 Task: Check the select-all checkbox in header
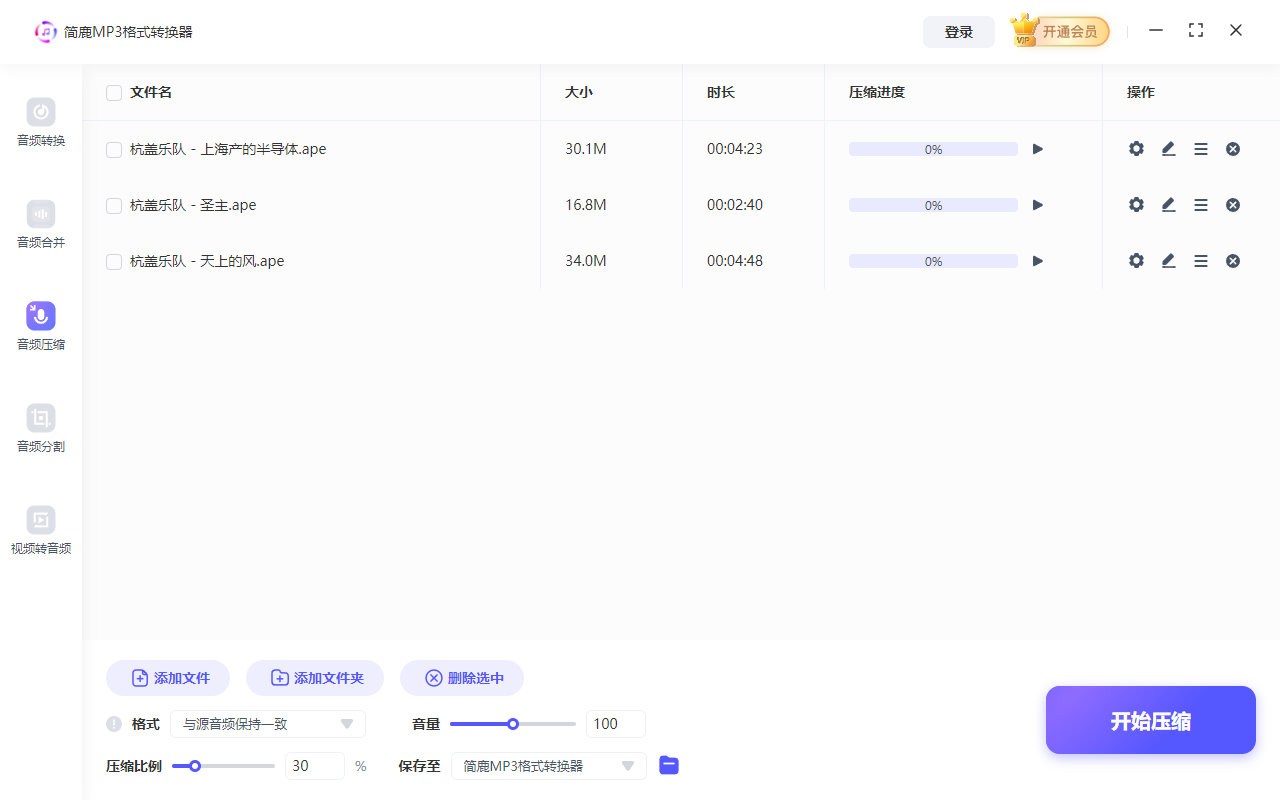coord(113,92)
